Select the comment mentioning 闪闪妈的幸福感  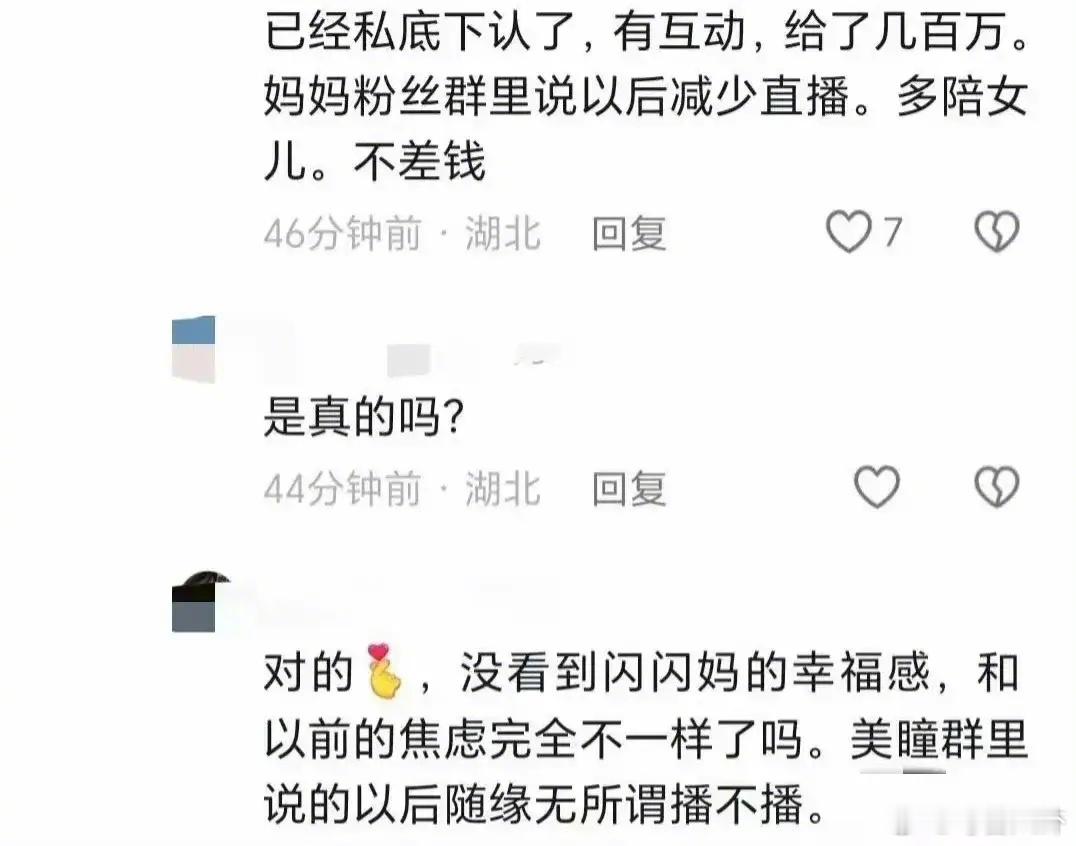click(646, 737)
